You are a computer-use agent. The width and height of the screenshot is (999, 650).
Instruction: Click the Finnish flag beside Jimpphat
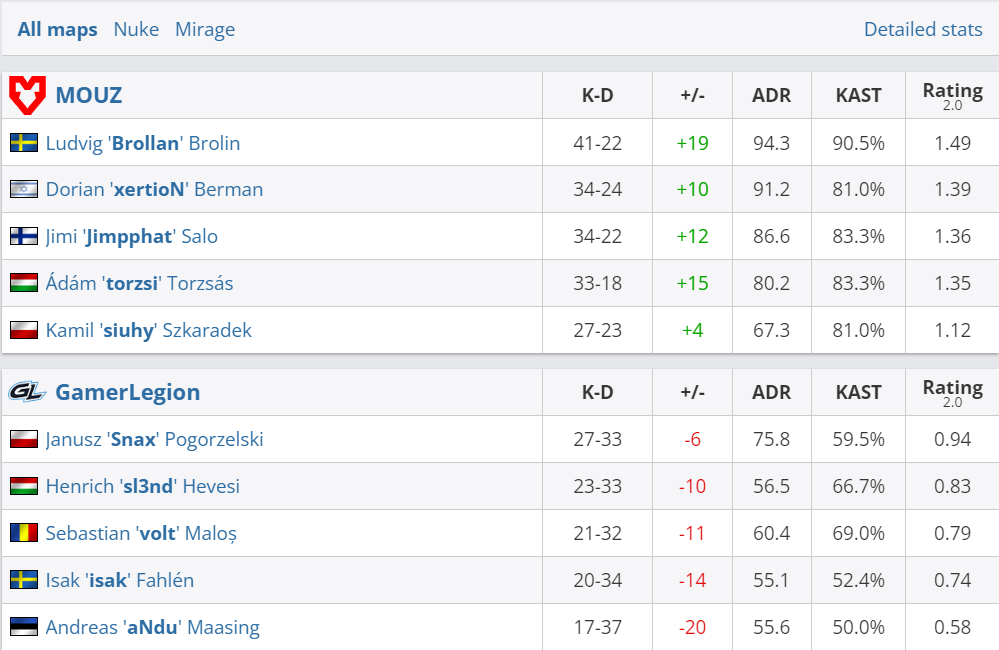tap(24, 236)
